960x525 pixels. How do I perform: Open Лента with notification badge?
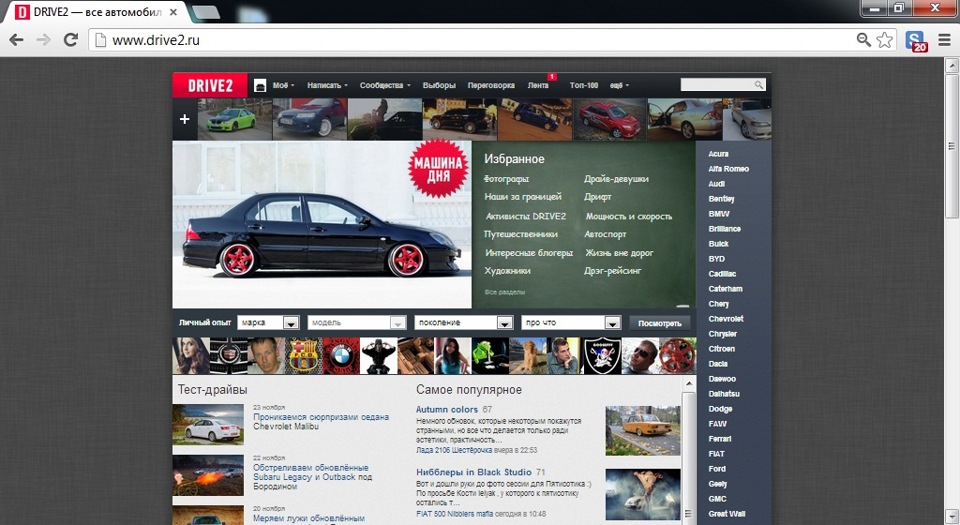pos(538,86)
